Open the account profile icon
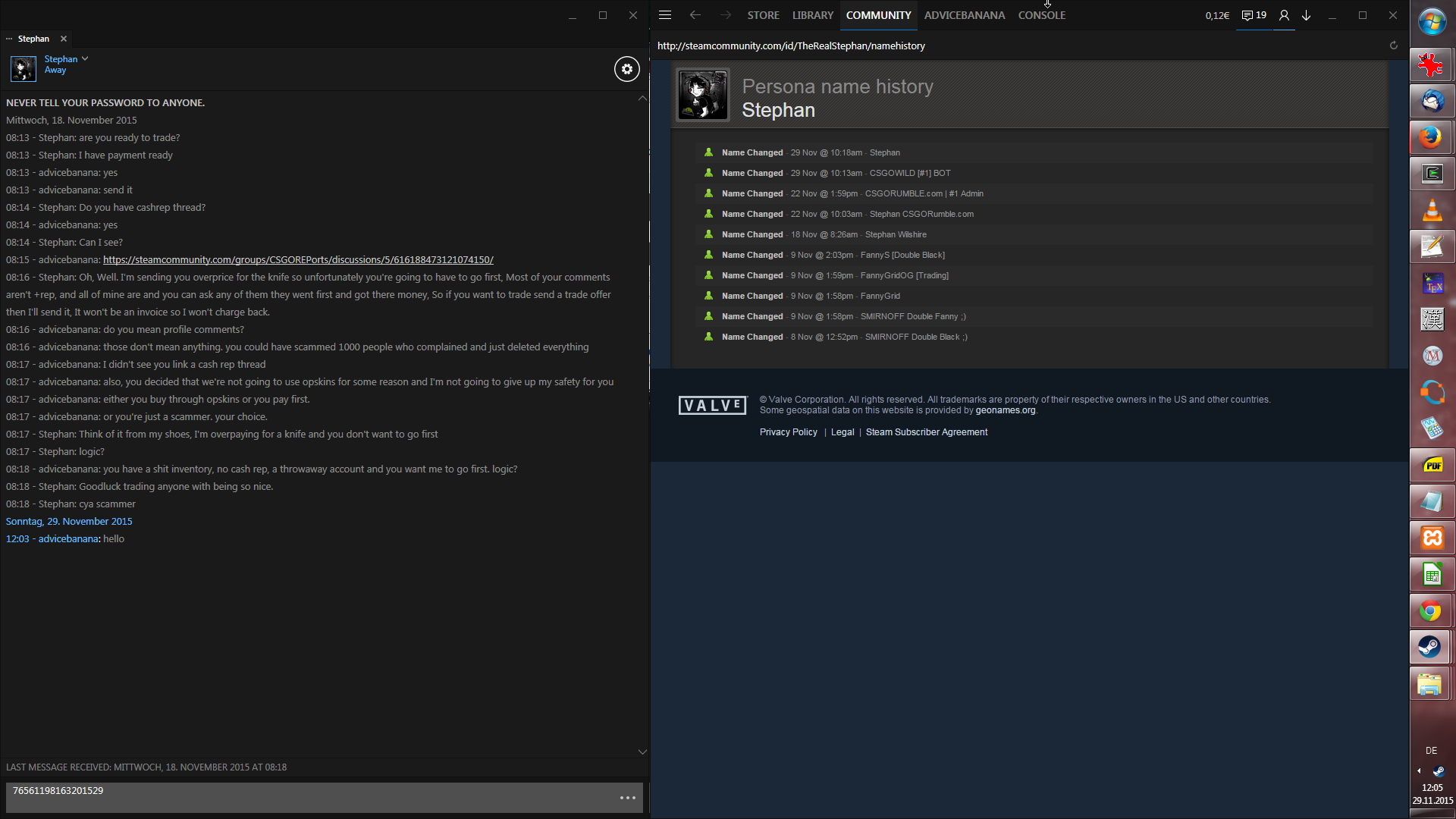 (1284, 15)
